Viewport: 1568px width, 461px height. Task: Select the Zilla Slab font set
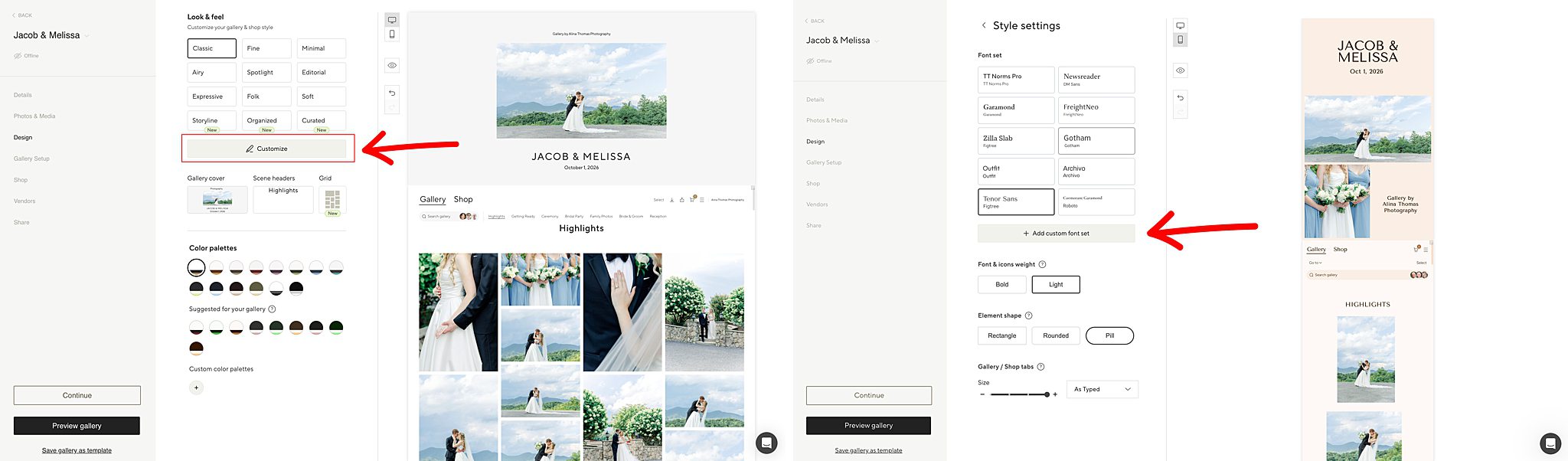pos(1016,141)
